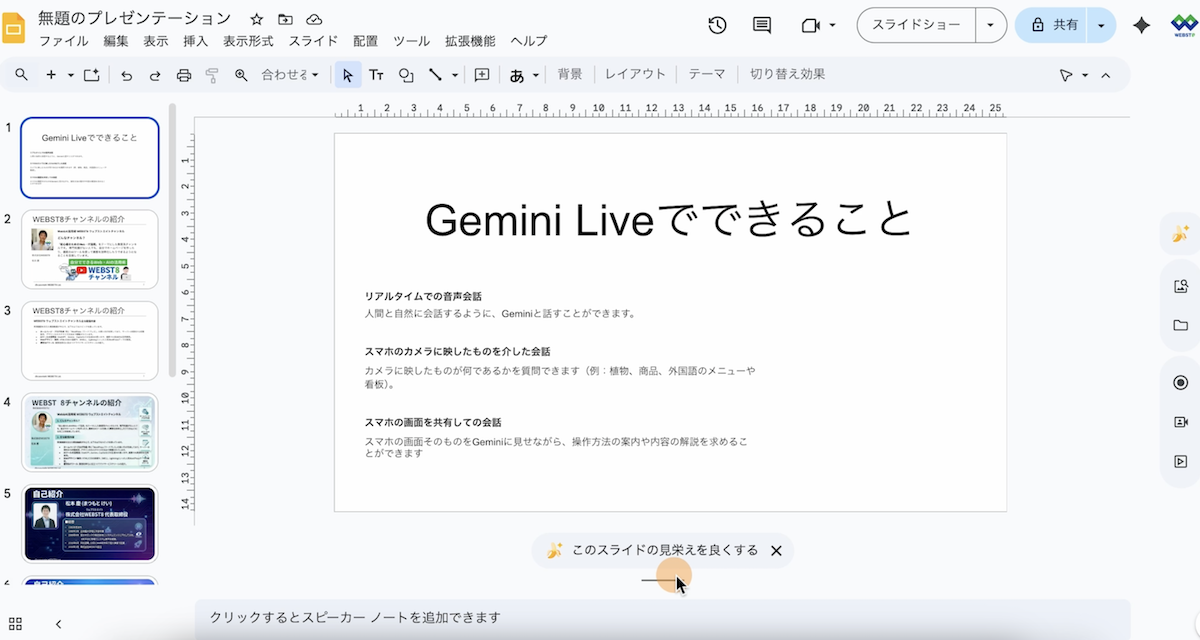Click the print icon in toolbar
The height and width of the screenshot is (640, 1200).
pyautogui.click(x=184, y=75)
